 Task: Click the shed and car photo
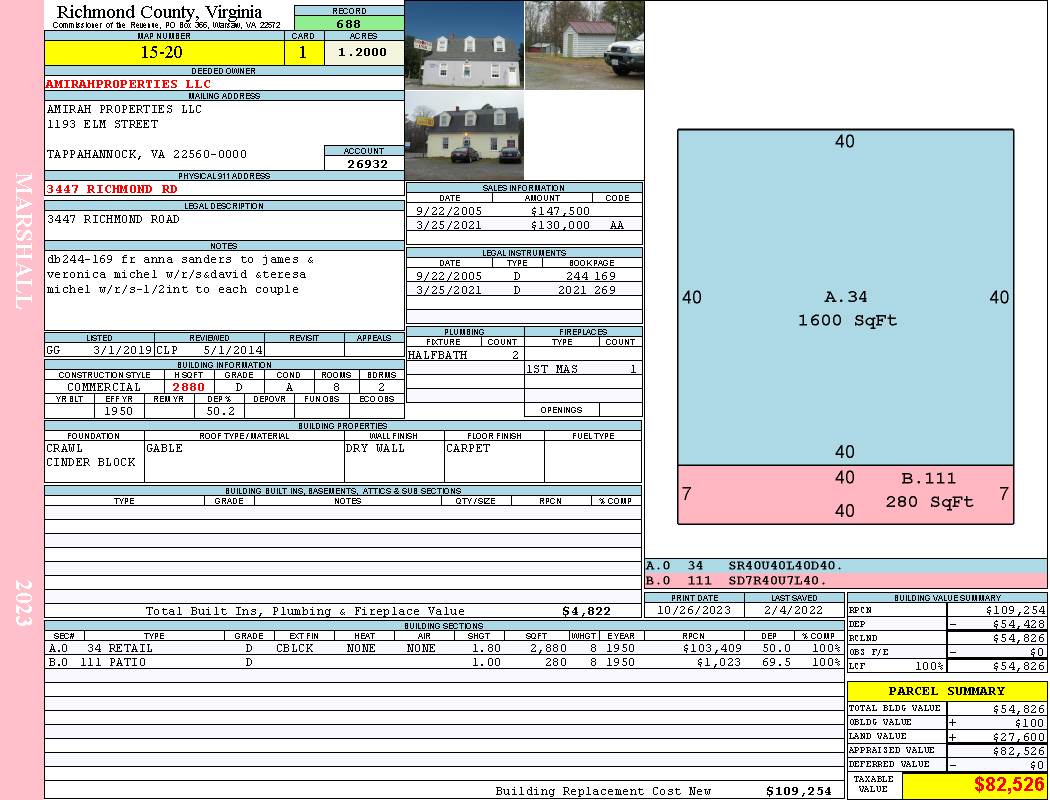tap(585, 45)
